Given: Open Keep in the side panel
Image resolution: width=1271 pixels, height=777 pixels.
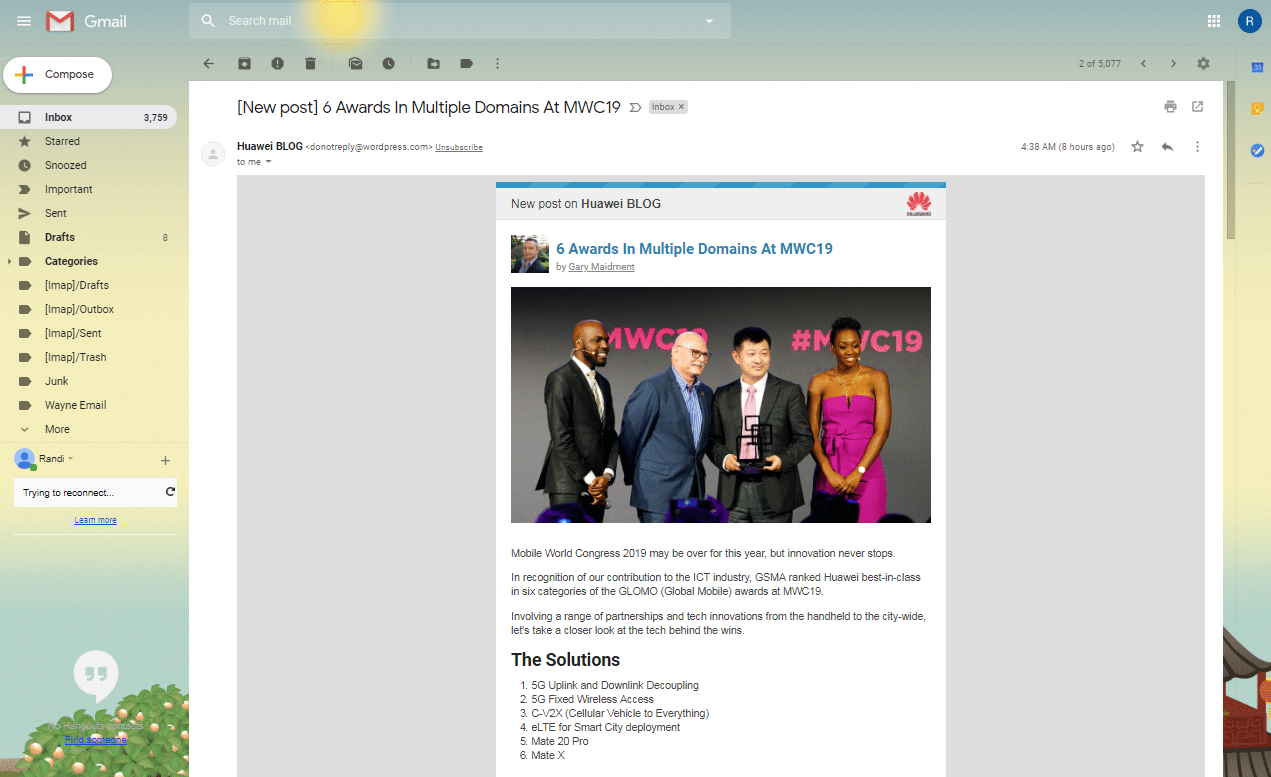Looking at the screenshot, I should point(1257,108).
